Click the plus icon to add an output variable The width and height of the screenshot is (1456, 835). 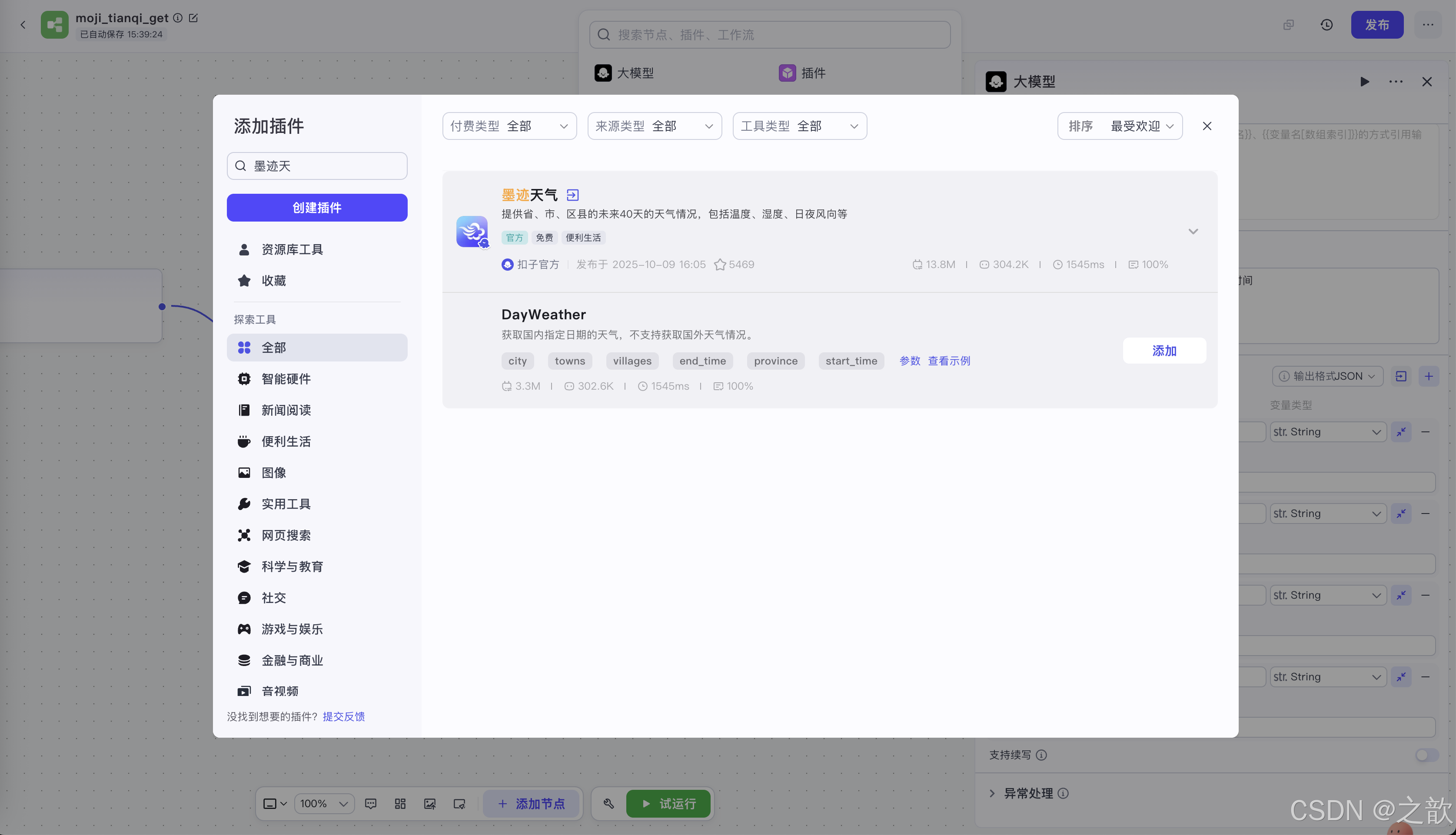1429,376
